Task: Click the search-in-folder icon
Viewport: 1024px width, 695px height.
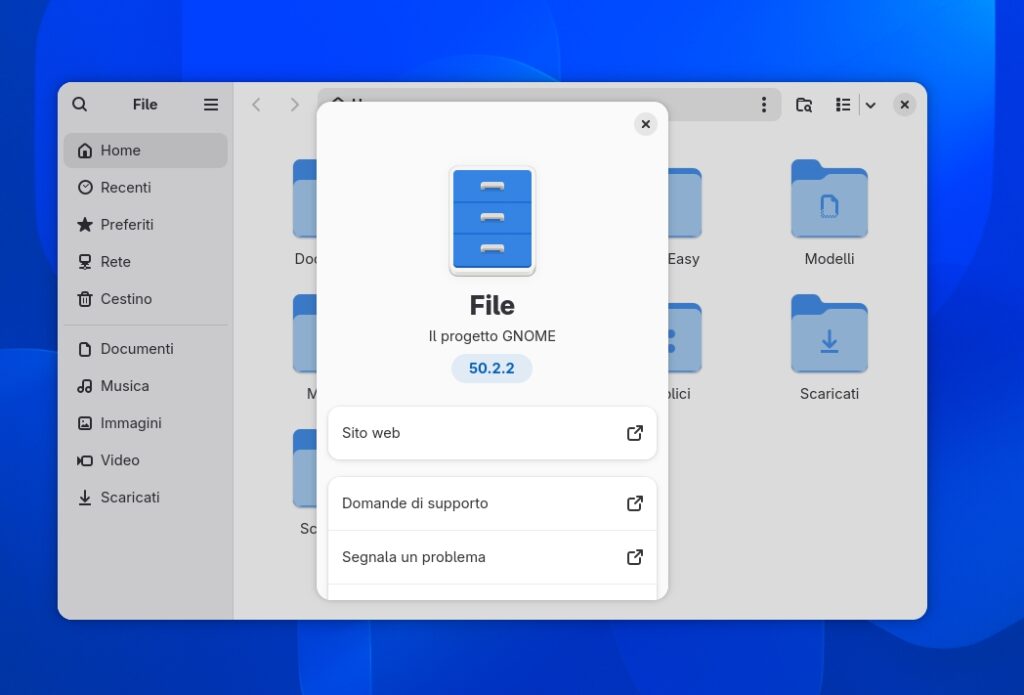Action: point(804,105)
